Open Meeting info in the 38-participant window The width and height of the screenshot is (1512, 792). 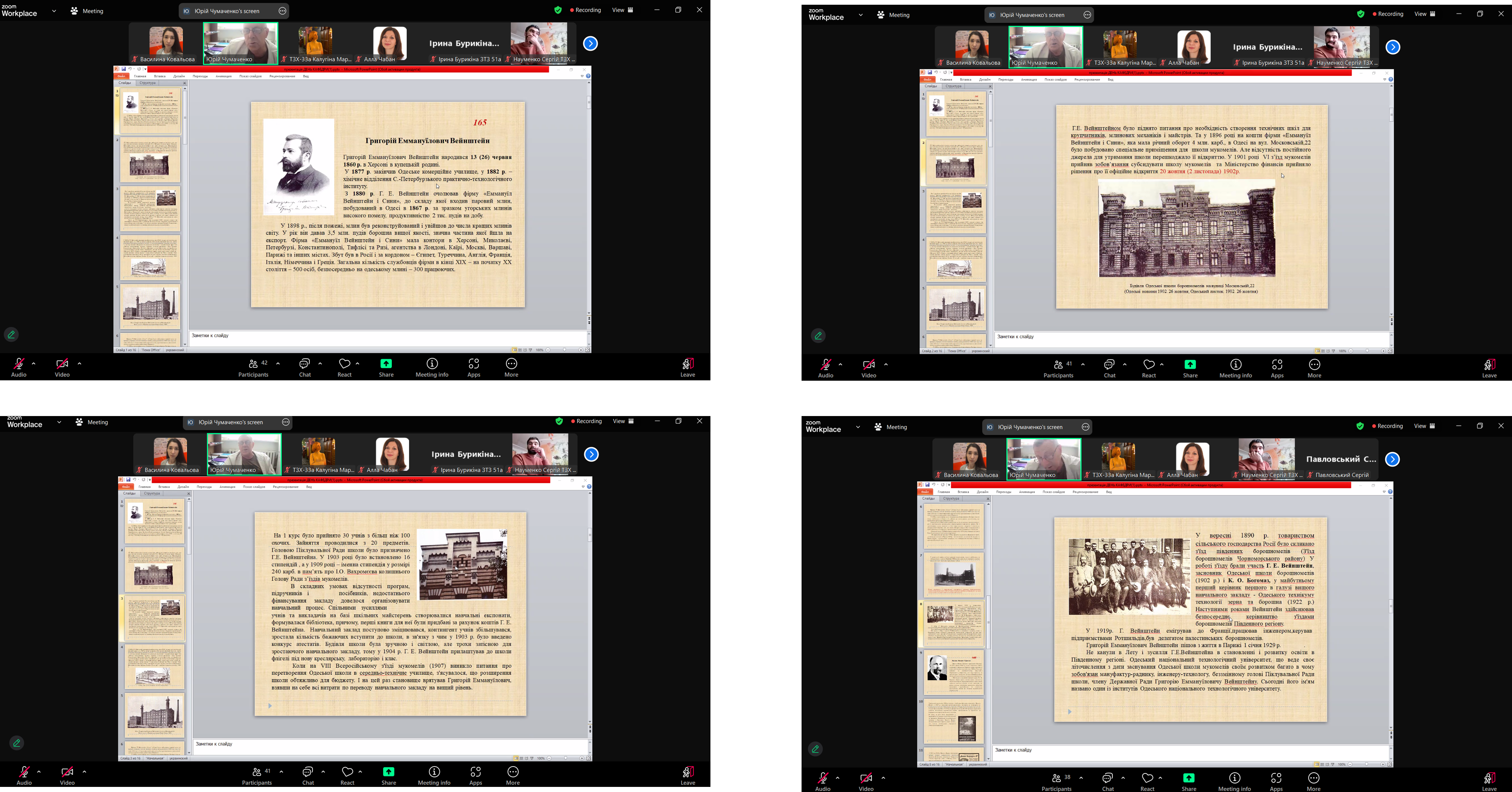(1234, 782)
